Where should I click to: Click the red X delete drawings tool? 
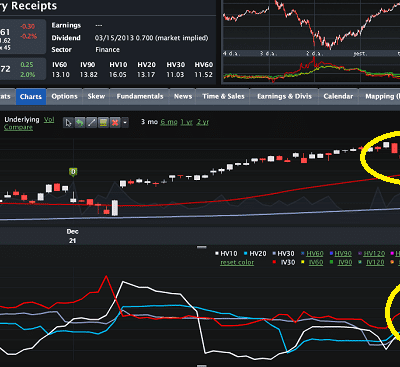click(115, 123)
